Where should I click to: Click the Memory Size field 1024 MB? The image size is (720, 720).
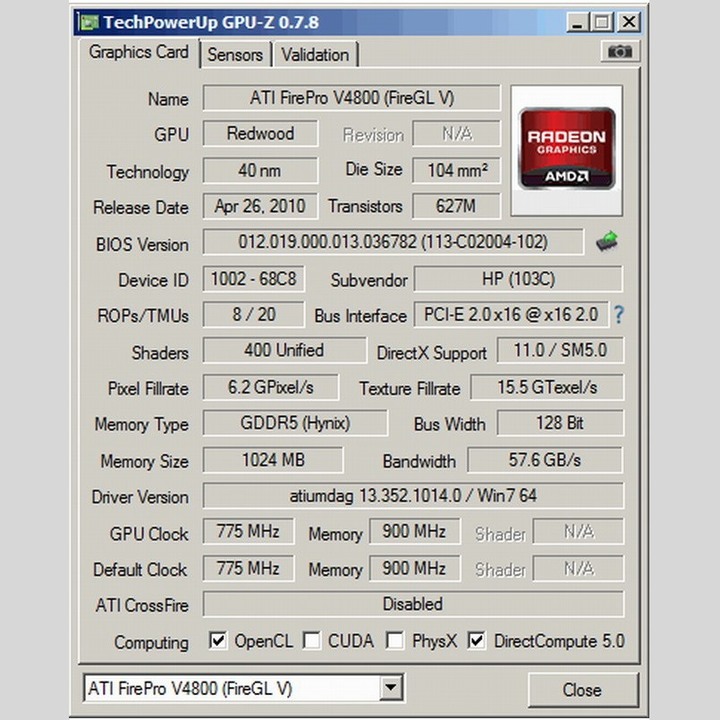coord(273,460)
